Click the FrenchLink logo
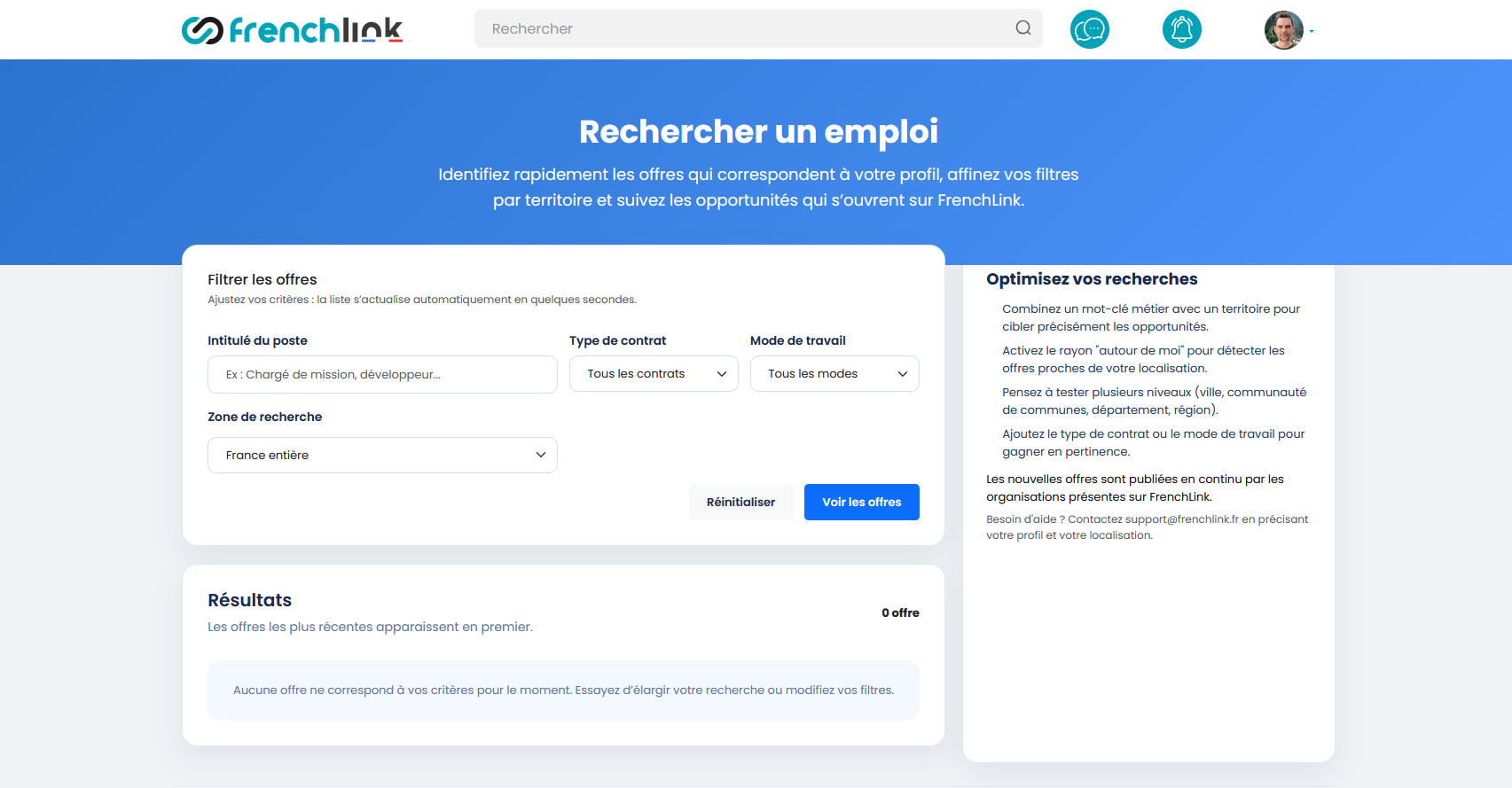The height and width of the screenshot is (788, 1512). 292,30
